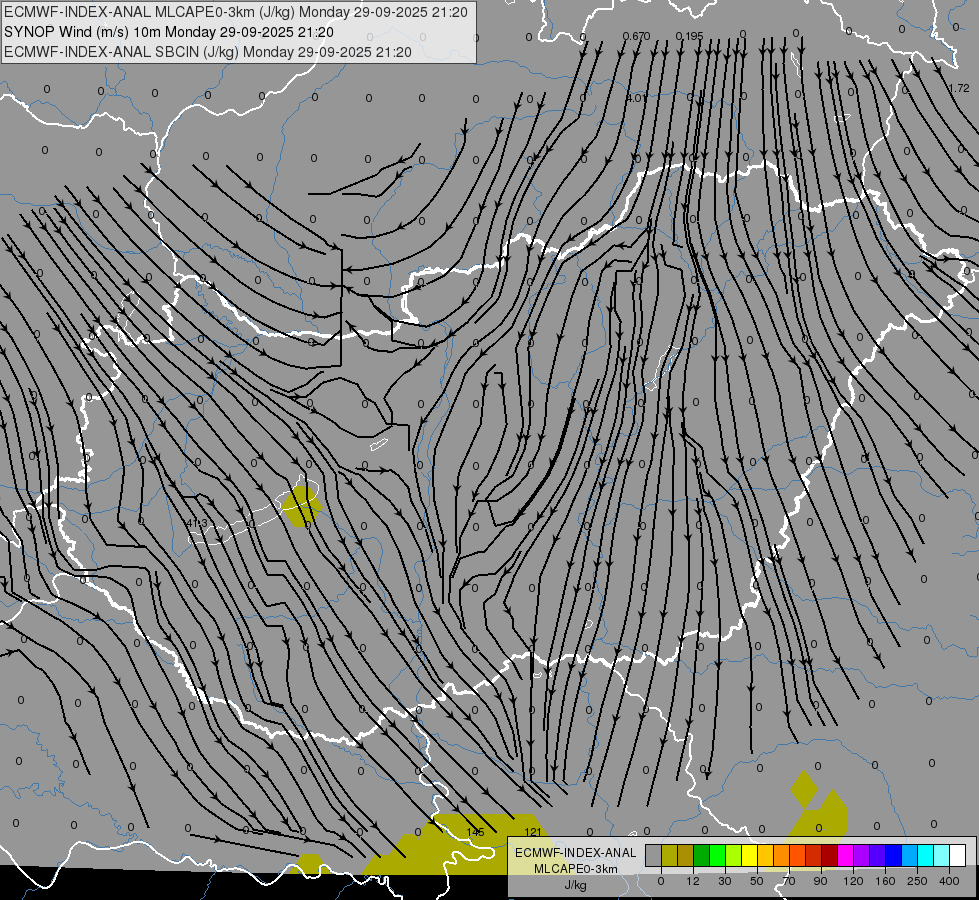Click the 0.670 value at the top
This screenshot has height=900, width=979.
click(636, 36)
